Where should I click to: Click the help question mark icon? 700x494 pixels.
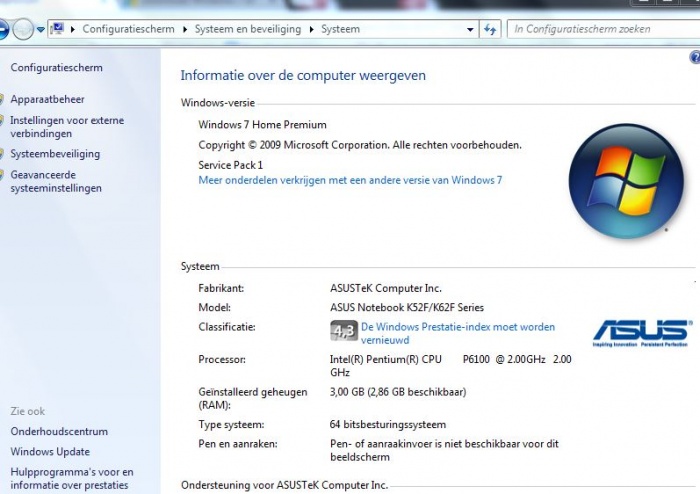tap(695, 58)
